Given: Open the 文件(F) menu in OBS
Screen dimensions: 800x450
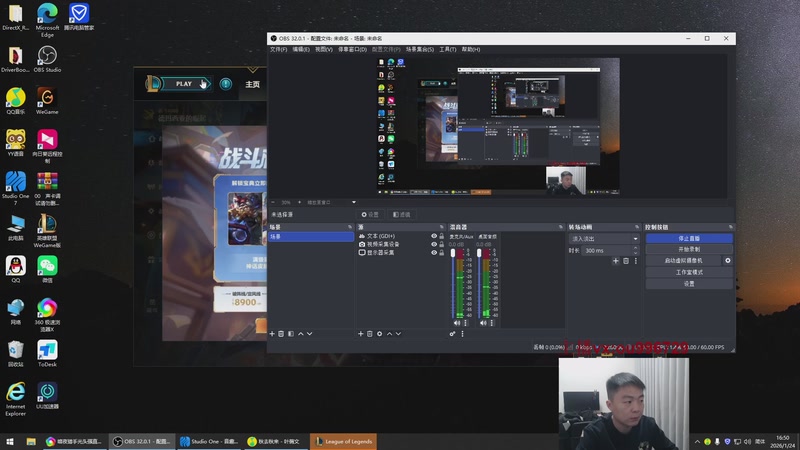Looking at the screenshot, I should (279, 49).
